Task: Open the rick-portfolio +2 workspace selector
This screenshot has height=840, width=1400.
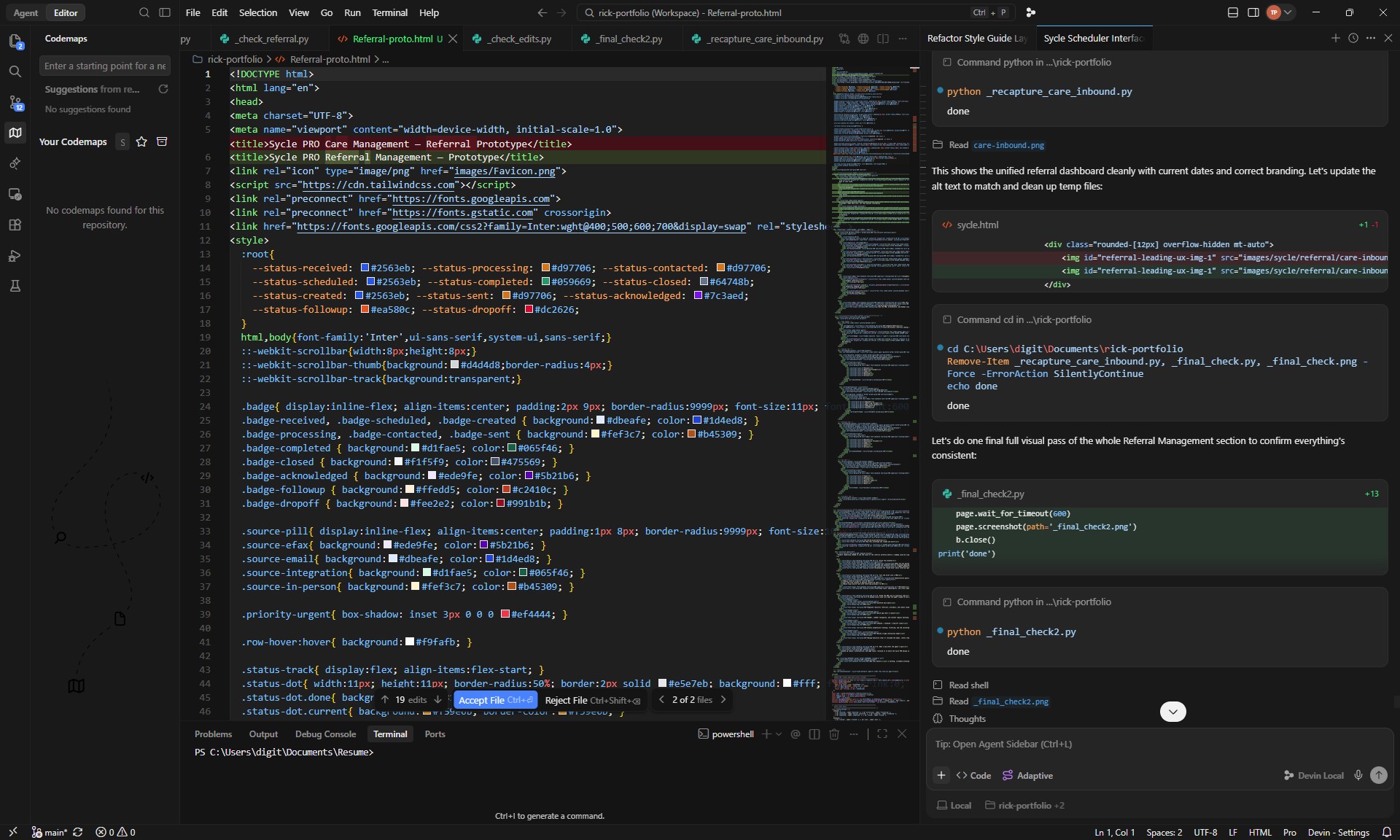Action: [x=1024, y=805]
